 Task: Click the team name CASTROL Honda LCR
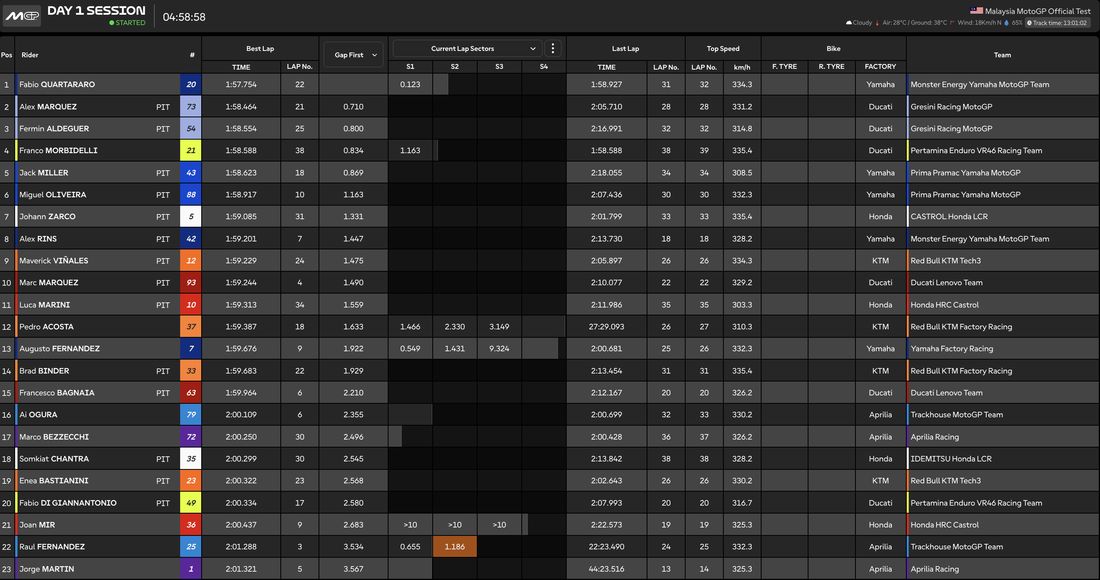(x=949, y=216)
